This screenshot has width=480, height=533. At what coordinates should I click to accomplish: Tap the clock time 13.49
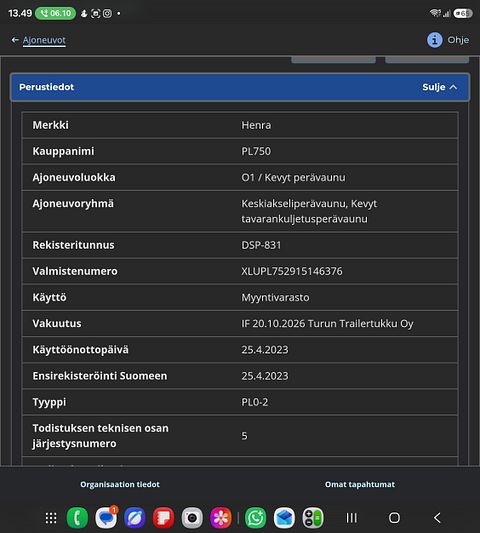pos(20,13)
